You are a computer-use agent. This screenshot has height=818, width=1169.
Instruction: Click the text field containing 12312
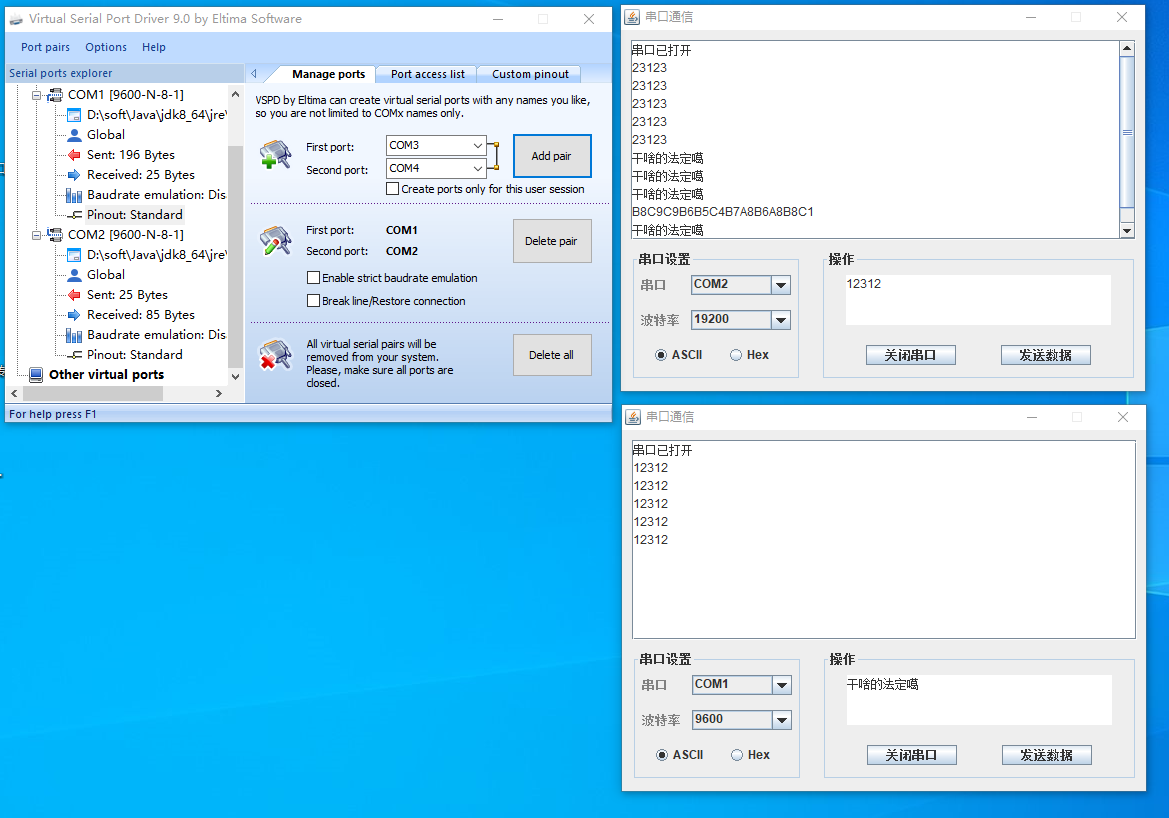pos(977,300)
